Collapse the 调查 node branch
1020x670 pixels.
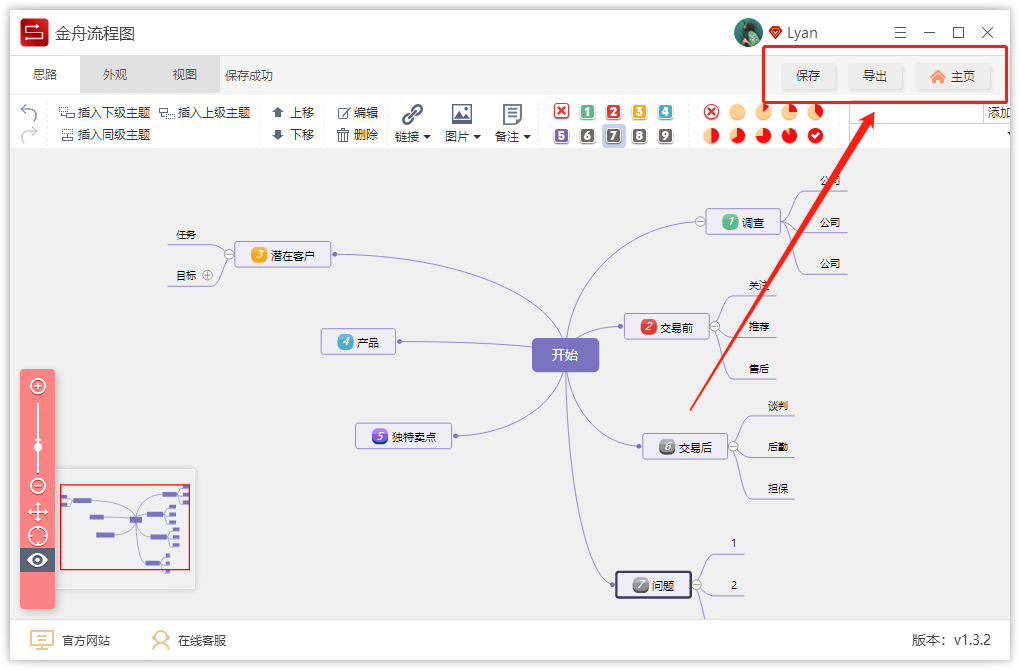(700, 222)
